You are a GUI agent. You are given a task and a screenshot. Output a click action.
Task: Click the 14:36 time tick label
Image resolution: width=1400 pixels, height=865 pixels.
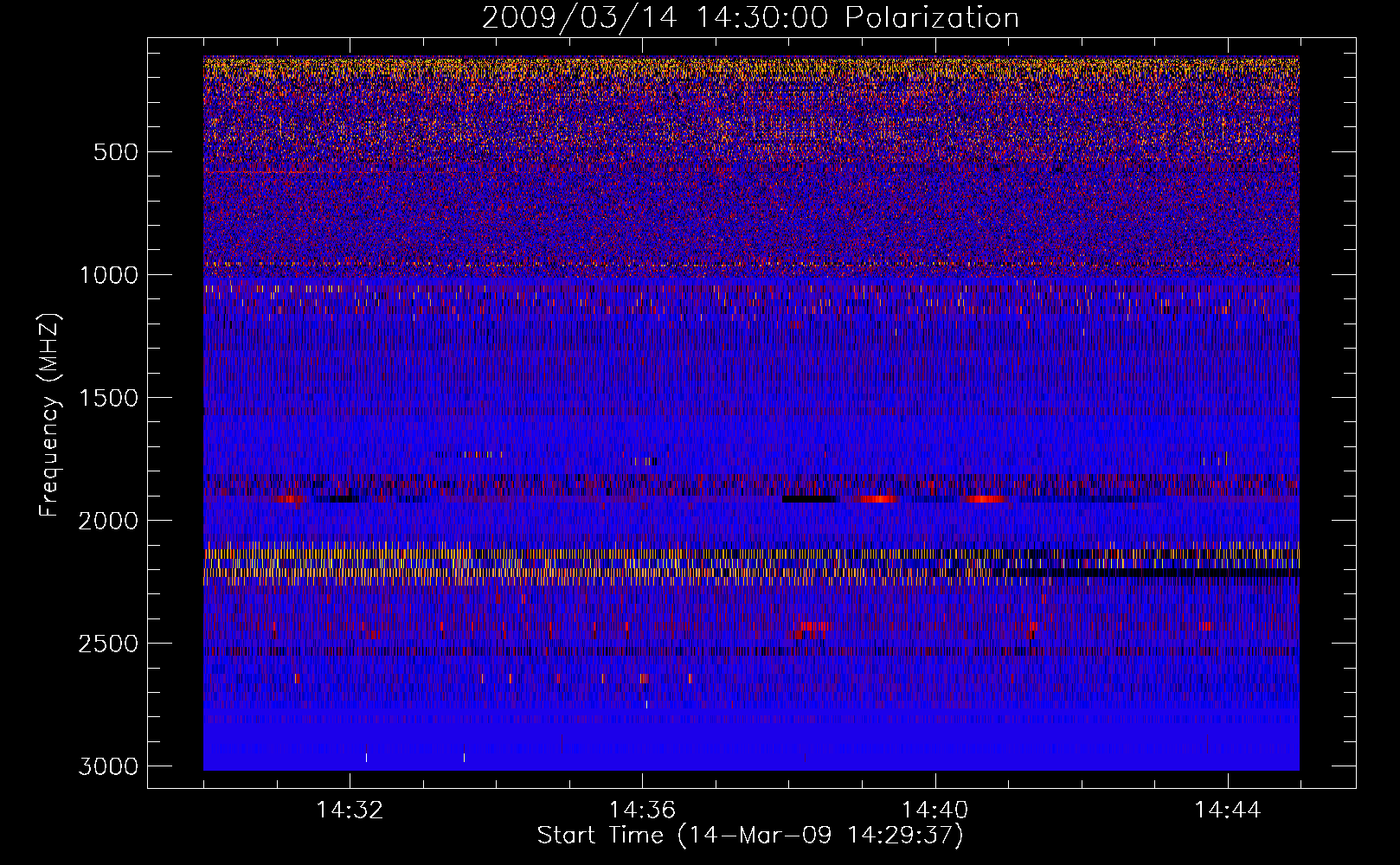click(642, 811)
